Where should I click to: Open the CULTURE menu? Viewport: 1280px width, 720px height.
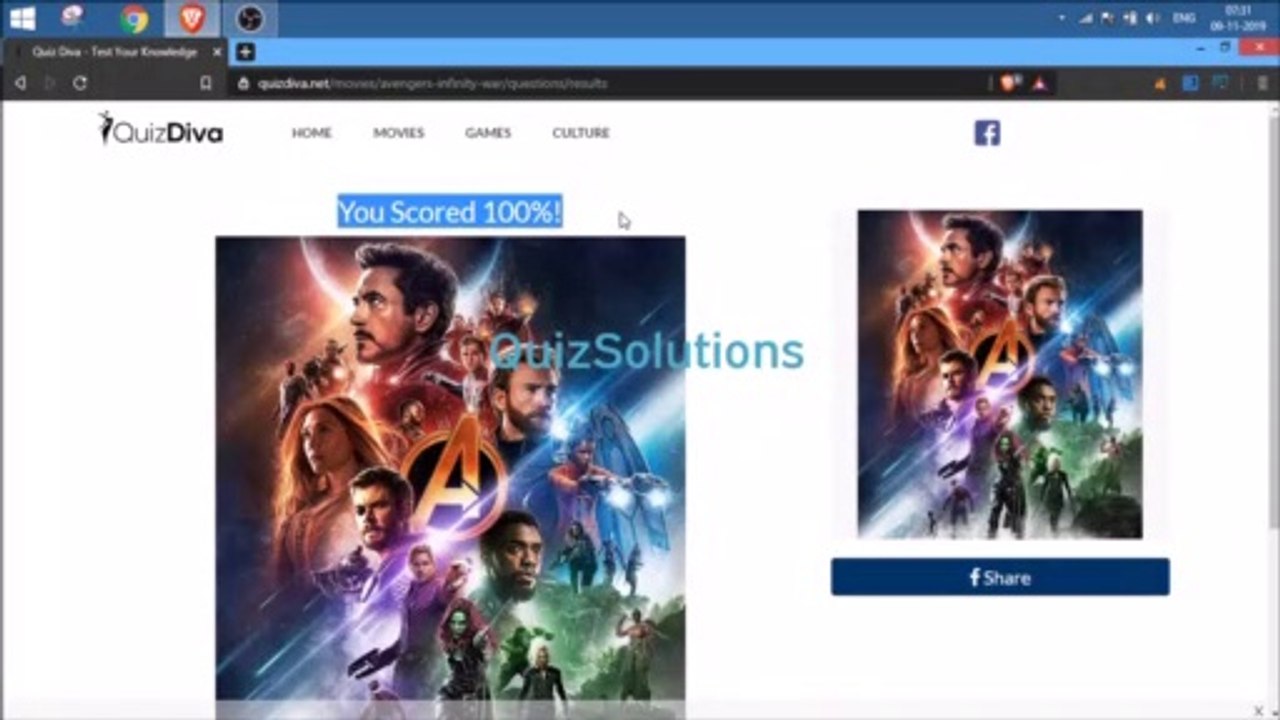pos(581,132)
